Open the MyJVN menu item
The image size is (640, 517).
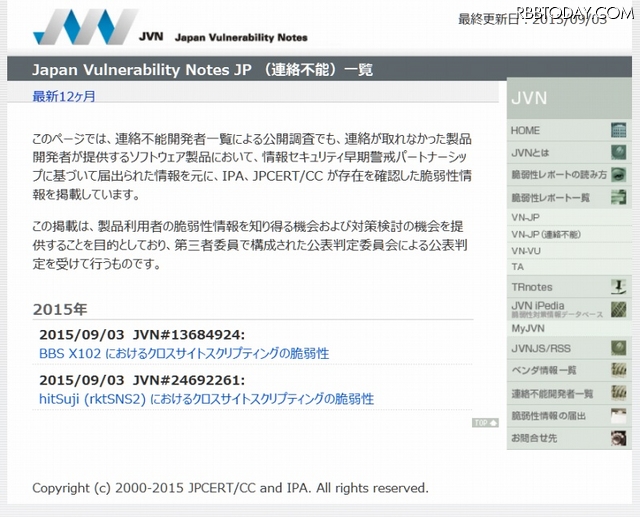569,328
